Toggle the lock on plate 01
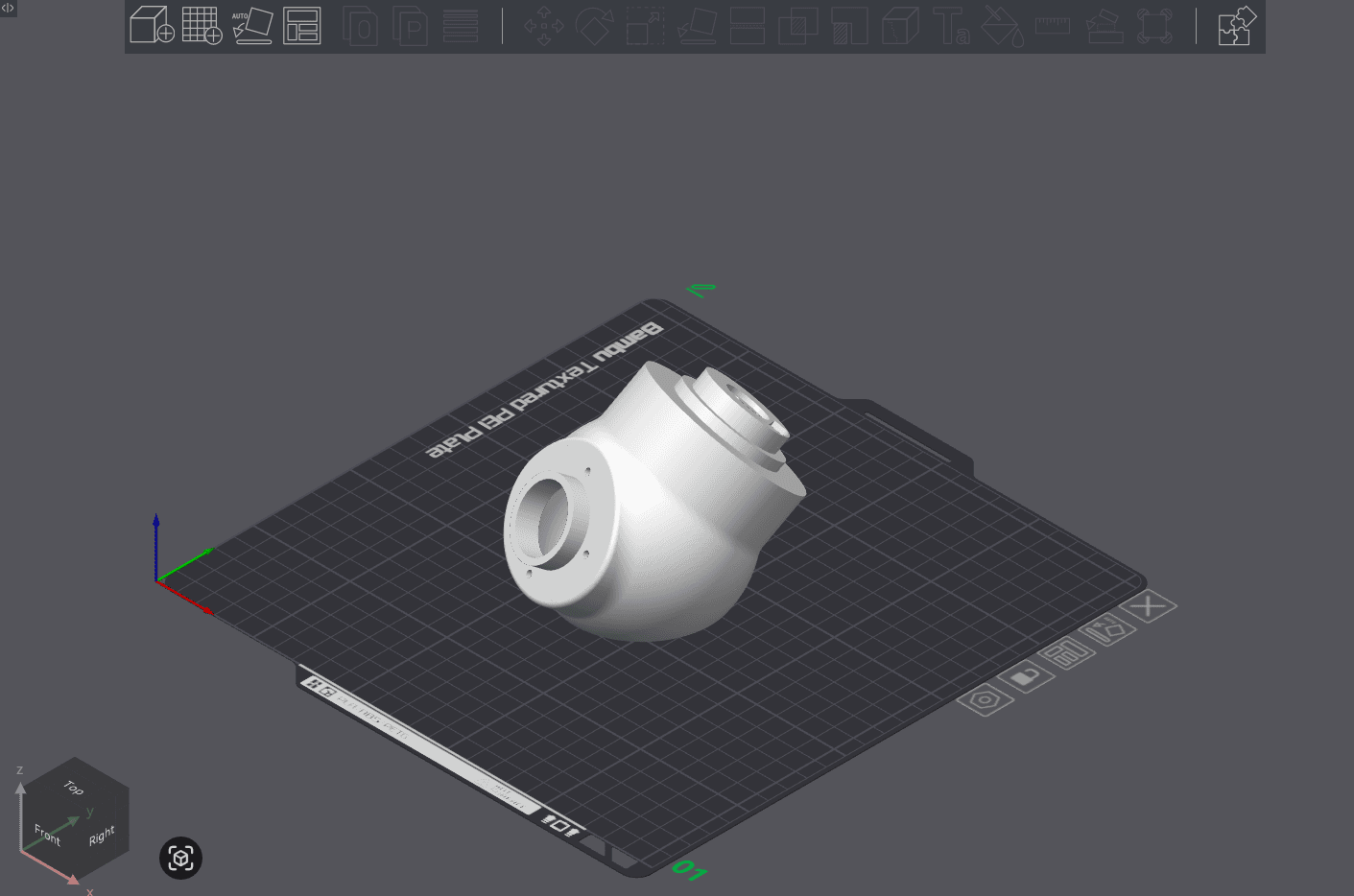The height and width of the screenshot is (896, 1354). (1027, 676)
